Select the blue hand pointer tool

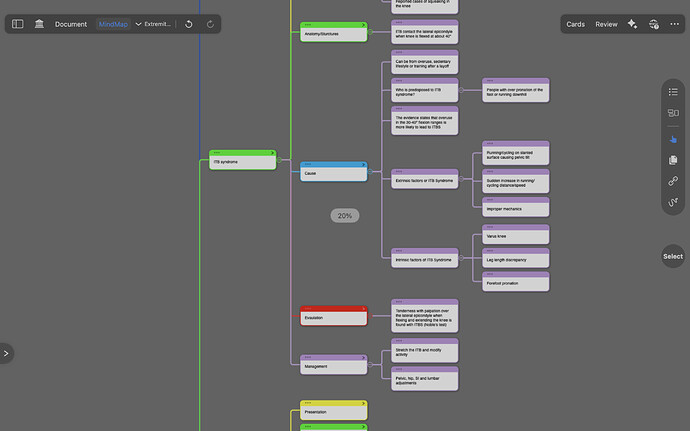(x=673, y=140)
